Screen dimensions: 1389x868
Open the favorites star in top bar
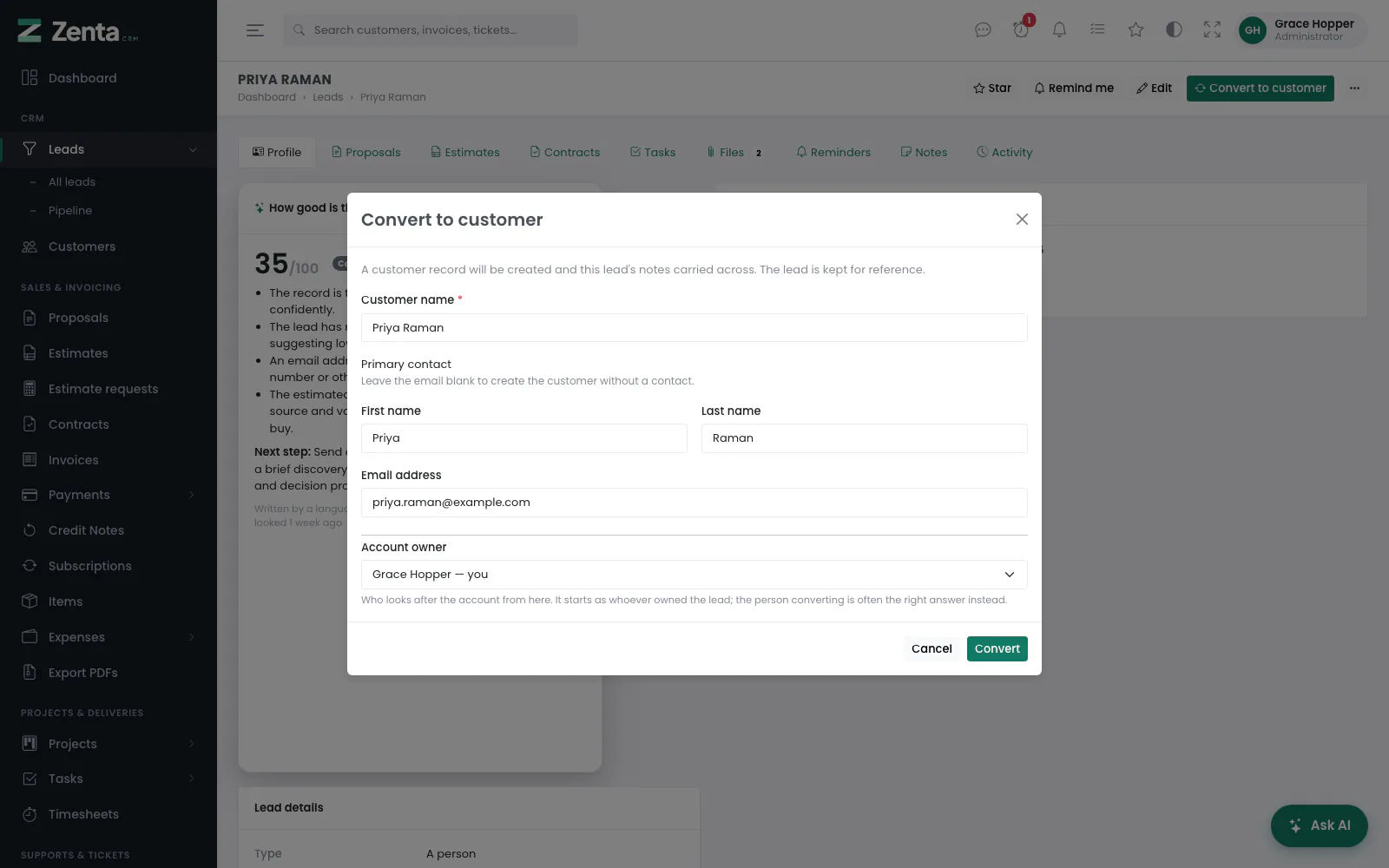[x=1136, y=30]
